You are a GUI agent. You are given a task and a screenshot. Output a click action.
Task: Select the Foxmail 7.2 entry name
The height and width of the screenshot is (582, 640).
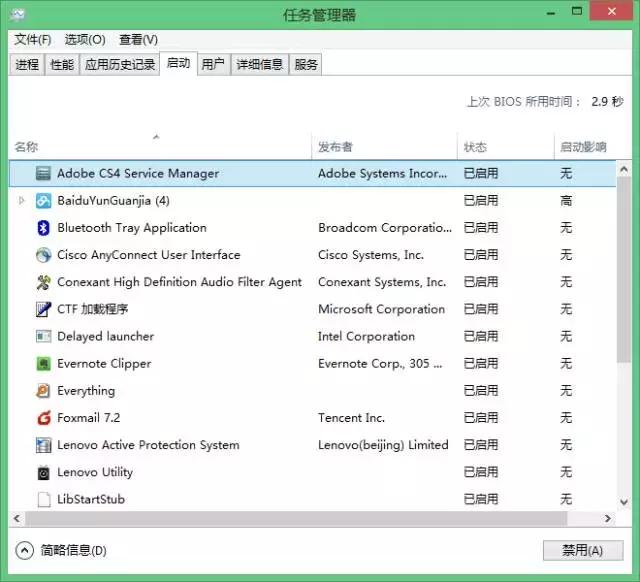pyautogui.click(x=89, y=418)
